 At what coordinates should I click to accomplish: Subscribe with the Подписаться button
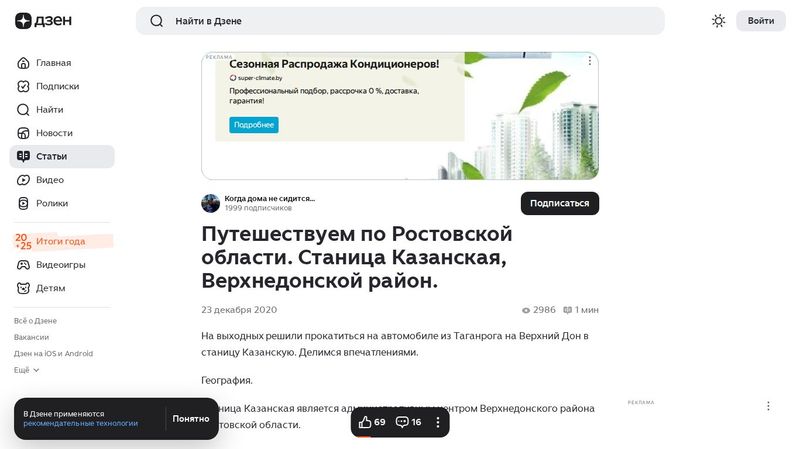(559, 203)
